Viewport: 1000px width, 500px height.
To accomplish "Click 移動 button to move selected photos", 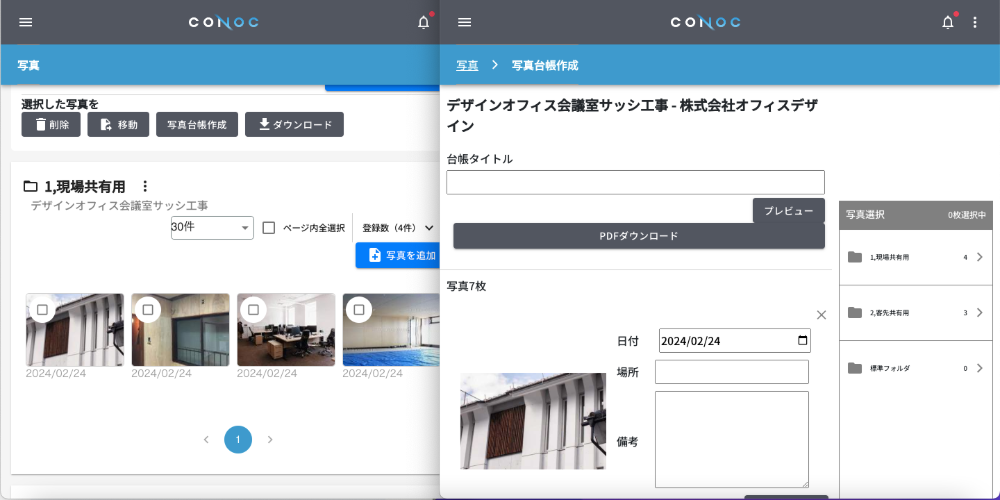I will [118, 124].
